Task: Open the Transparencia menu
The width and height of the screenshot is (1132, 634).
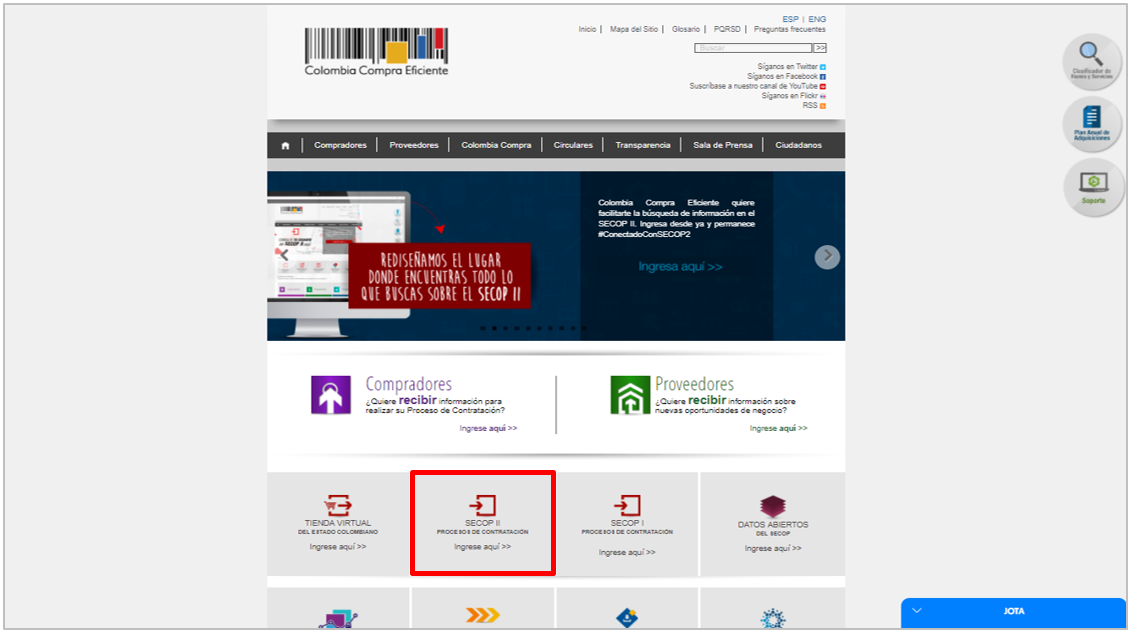Action: [643, 145]
